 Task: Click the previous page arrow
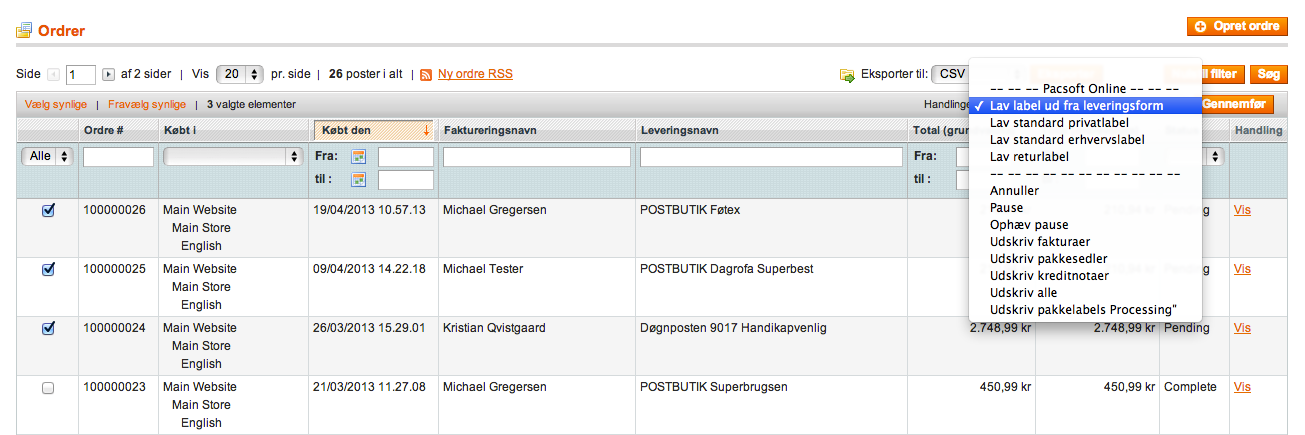pyautogui.click(x=54, y=75)
